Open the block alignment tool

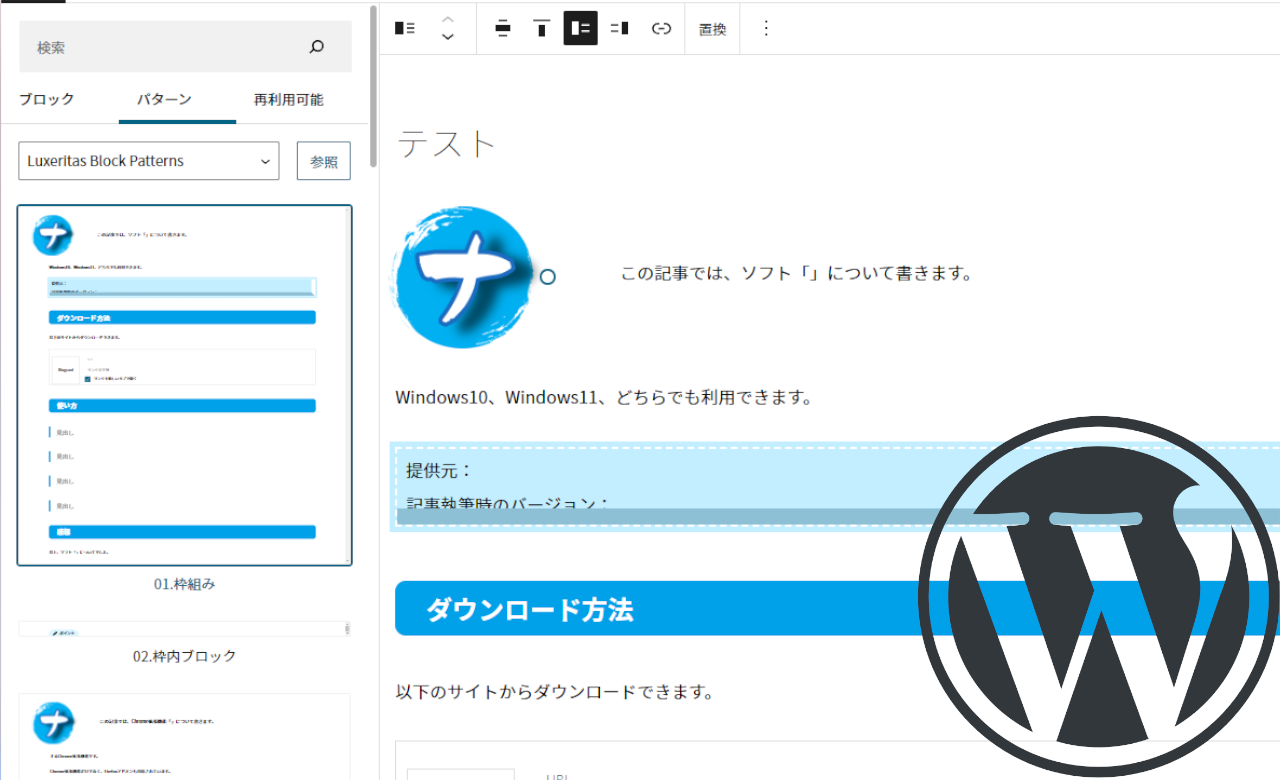coord(503,28)
